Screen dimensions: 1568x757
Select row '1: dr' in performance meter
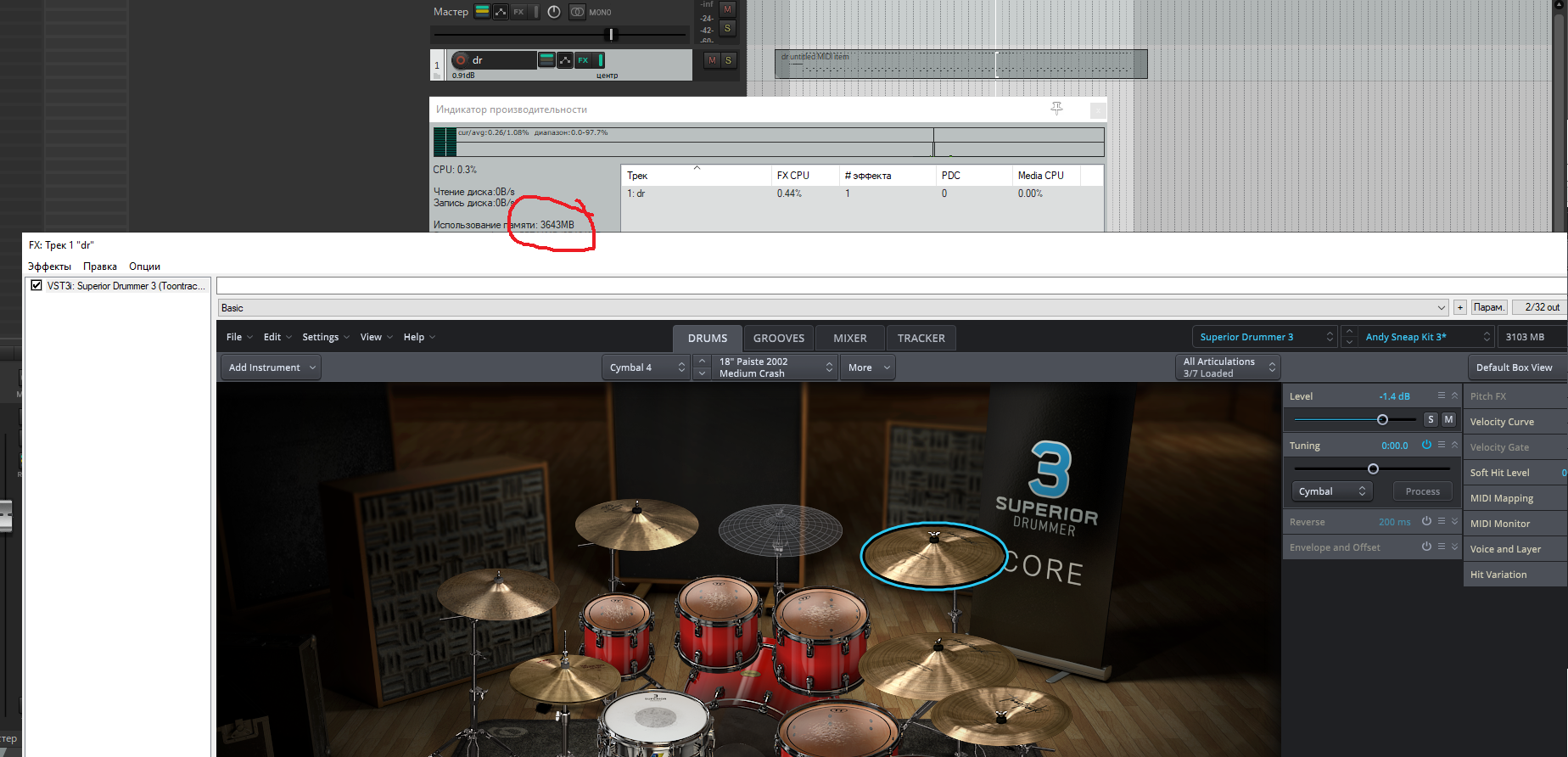click(861, 193)
